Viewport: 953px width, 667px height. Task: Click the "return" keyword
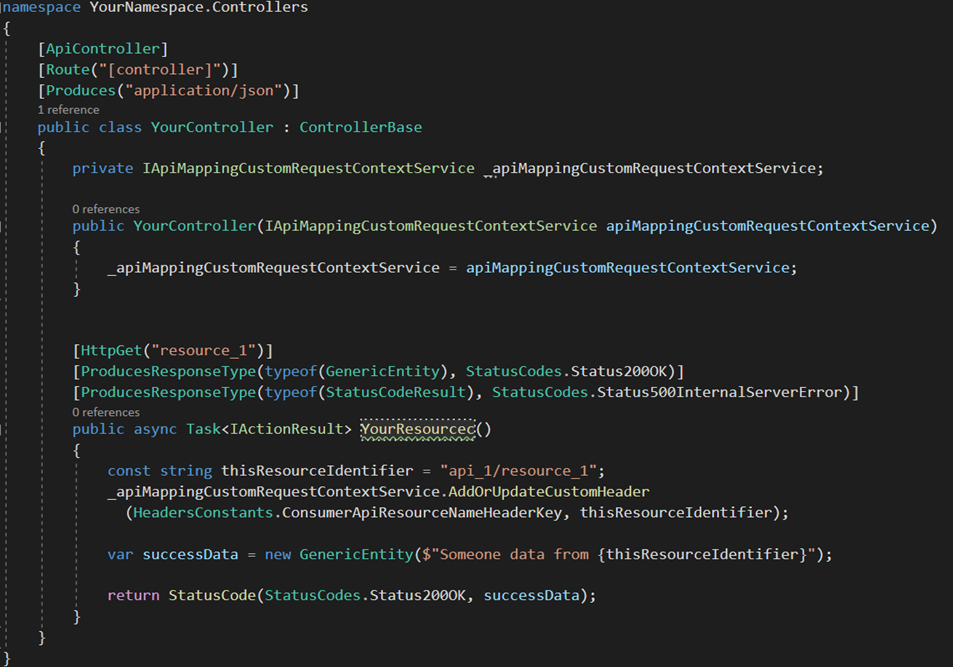(x=133, y=596)
